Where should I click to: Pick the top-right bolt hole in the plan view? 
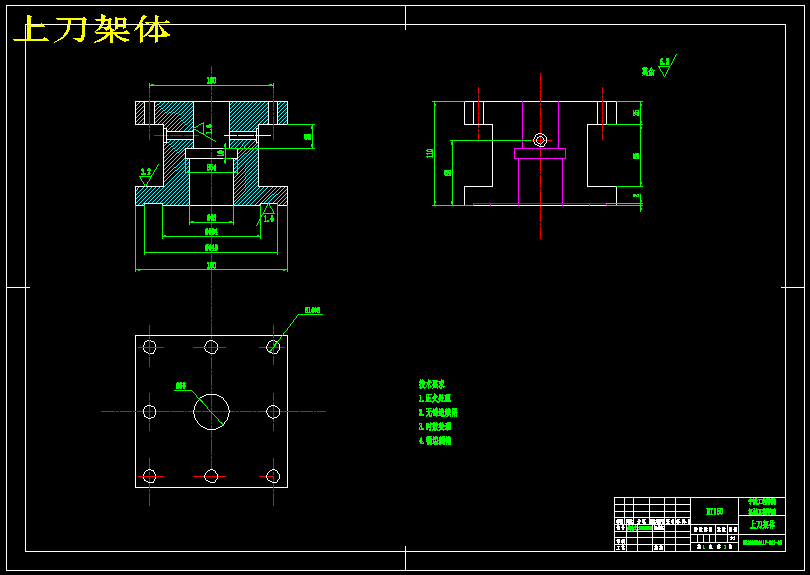273,347
